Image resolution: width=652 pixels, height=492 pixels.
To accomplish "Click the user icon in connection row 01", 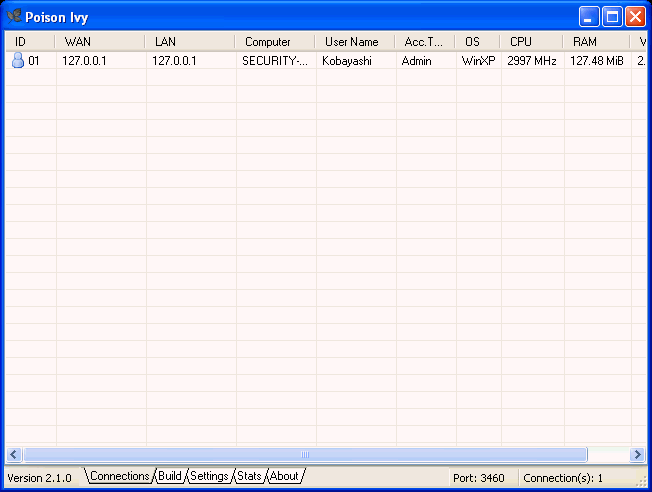I will coord(17,61).
